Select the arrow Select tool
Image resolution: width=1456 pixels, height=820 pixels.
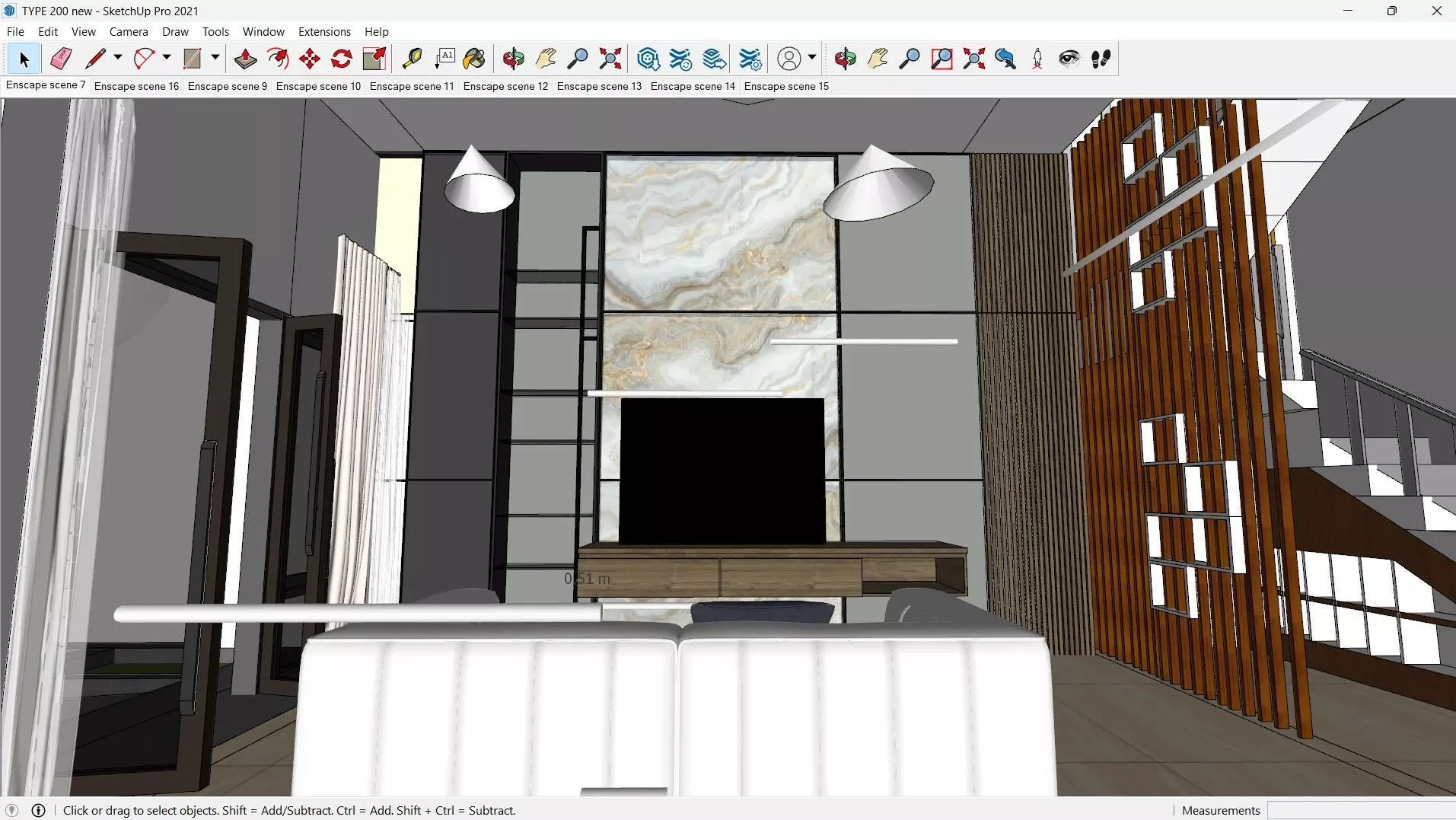click(x=24, y=59)
